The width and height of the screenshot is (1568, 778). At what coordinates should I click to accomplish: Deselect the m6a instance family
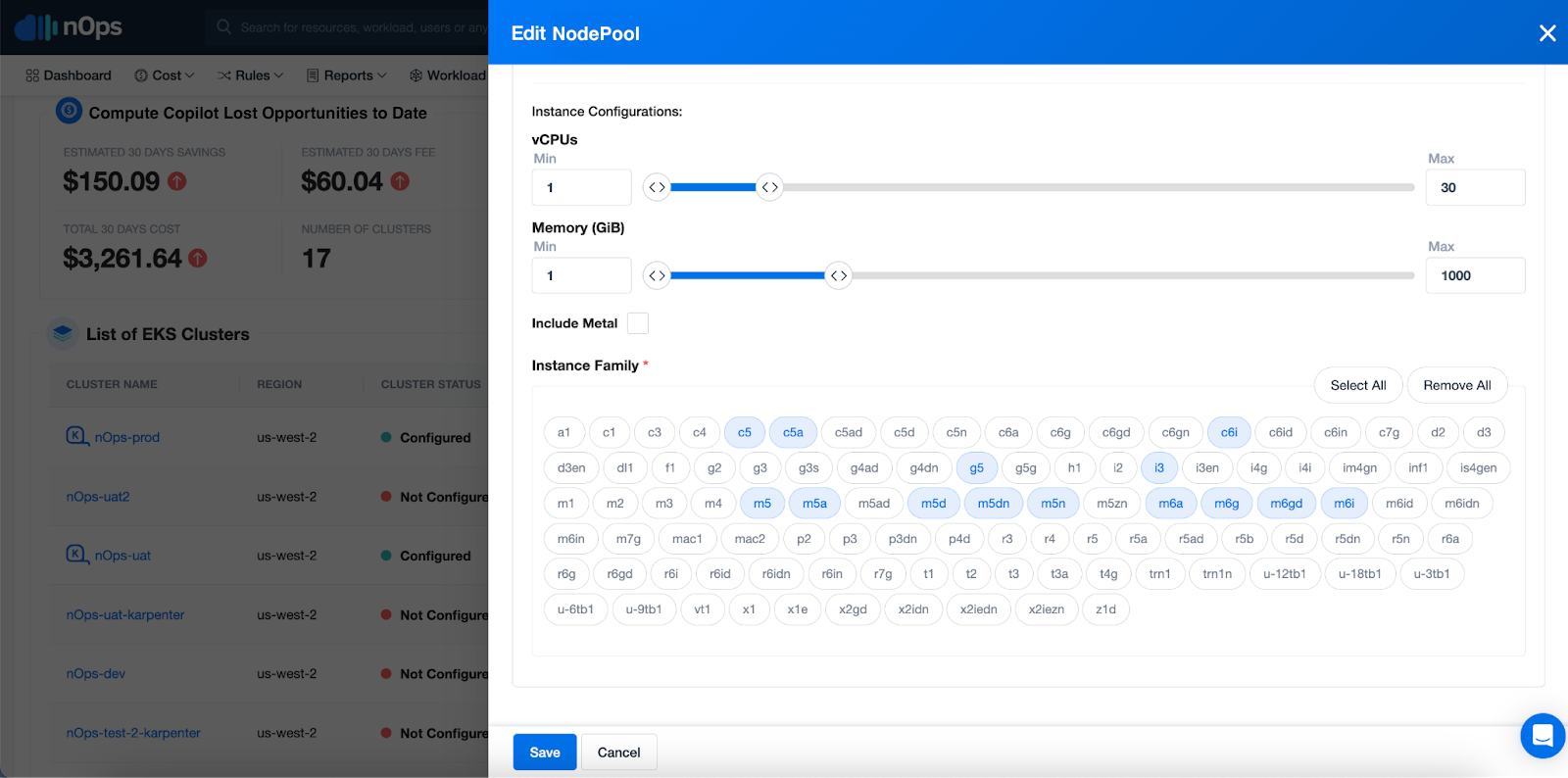[1171, 503]
